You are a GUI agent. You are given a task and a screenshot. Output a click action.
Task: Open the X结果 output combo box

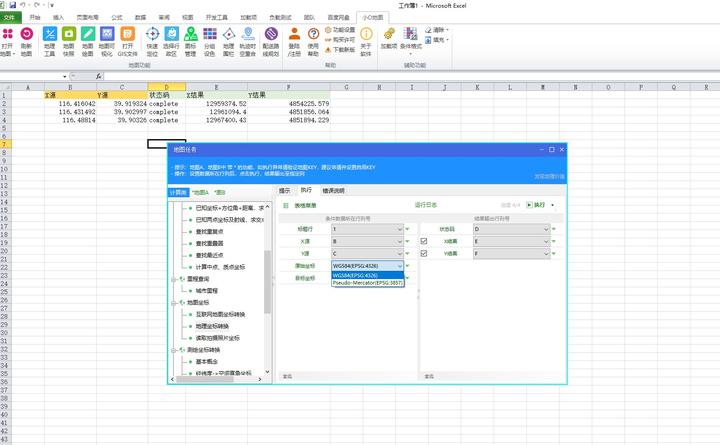click(x=512, y=241)
